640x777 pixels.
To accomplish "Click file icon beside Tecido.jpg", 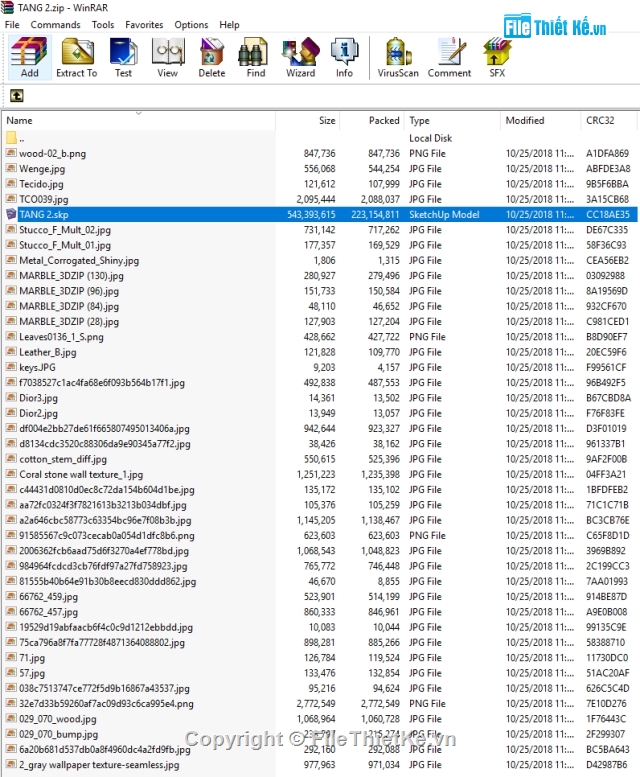I will click(11, 184).
